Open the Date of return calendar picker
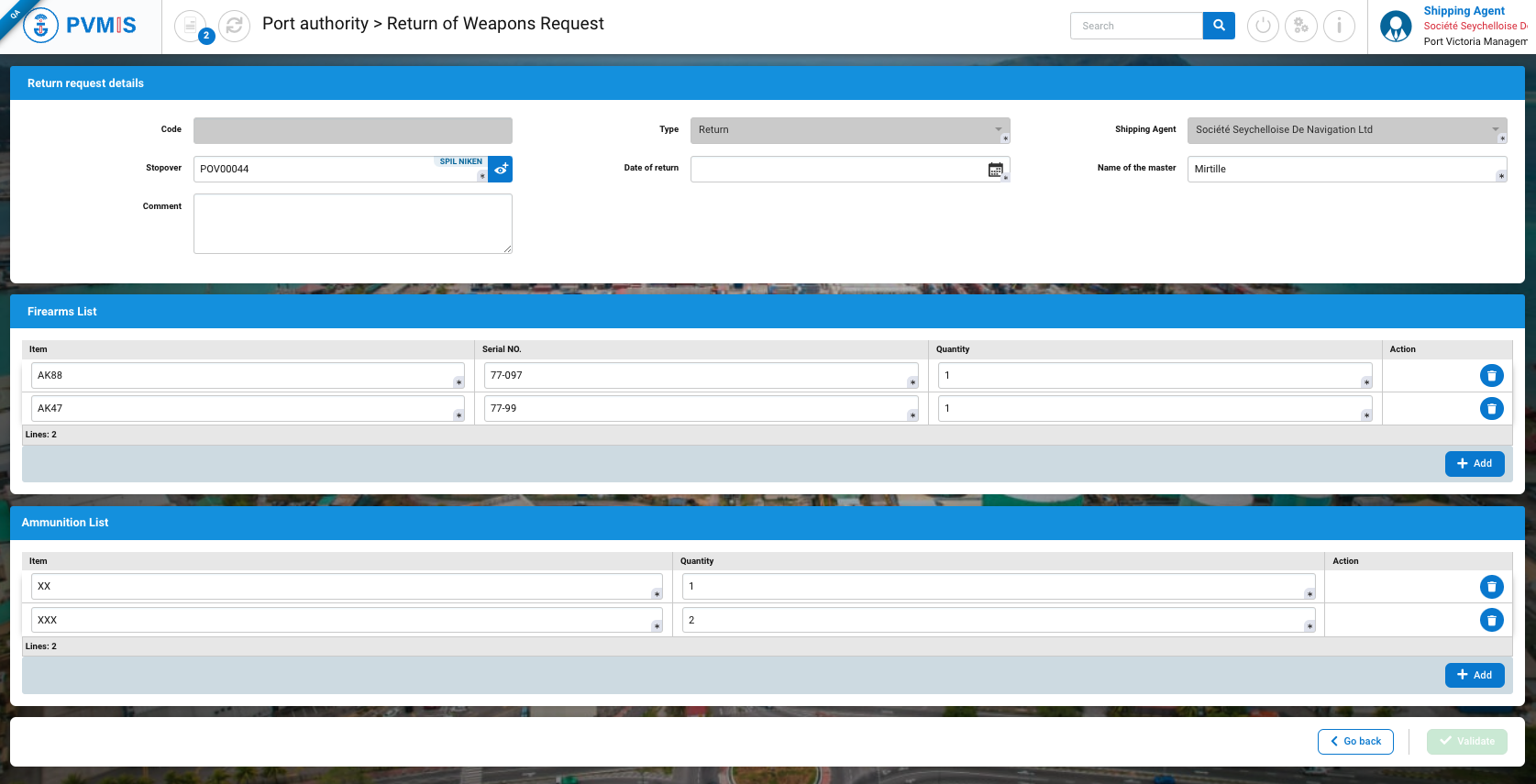Screen dimensions: 1536x784 995,170
